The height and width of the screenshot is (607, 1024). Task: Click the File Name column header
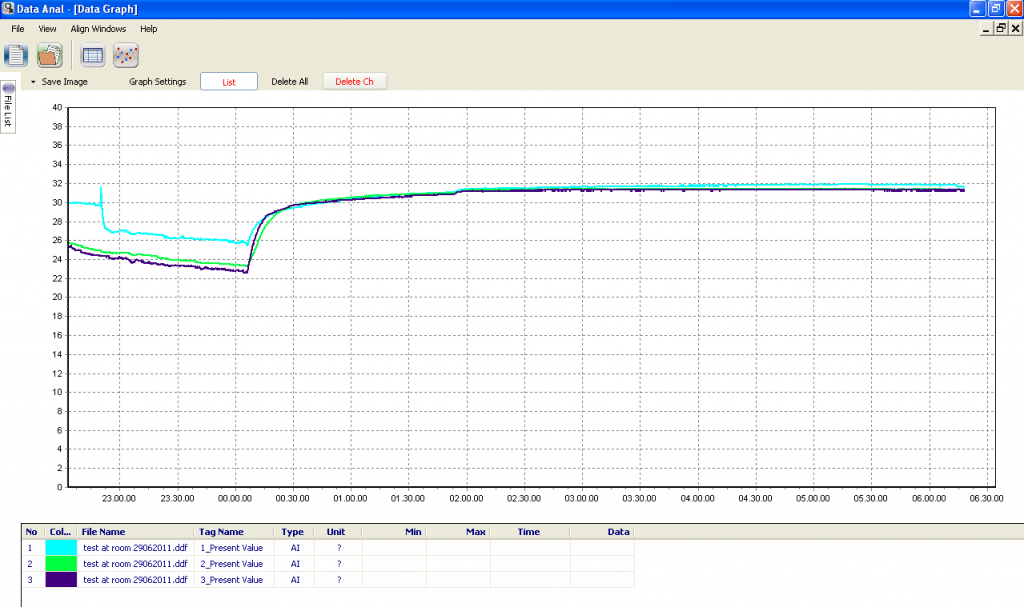click(x=135, y=532)
